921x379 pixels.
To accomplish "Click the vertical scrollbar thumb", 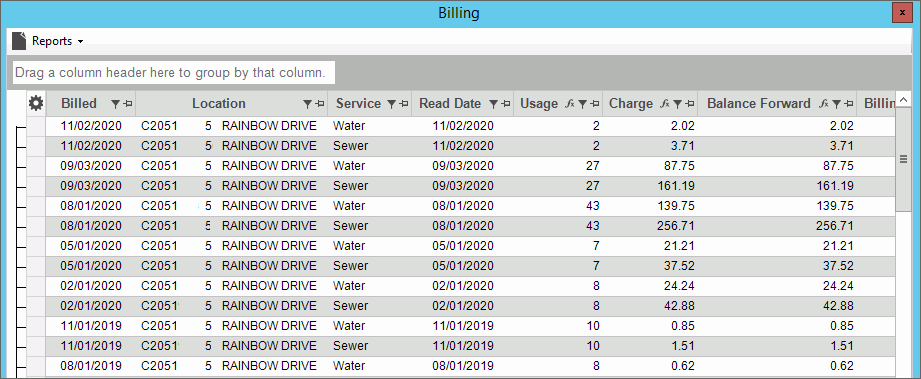I will tap(903, 159).
